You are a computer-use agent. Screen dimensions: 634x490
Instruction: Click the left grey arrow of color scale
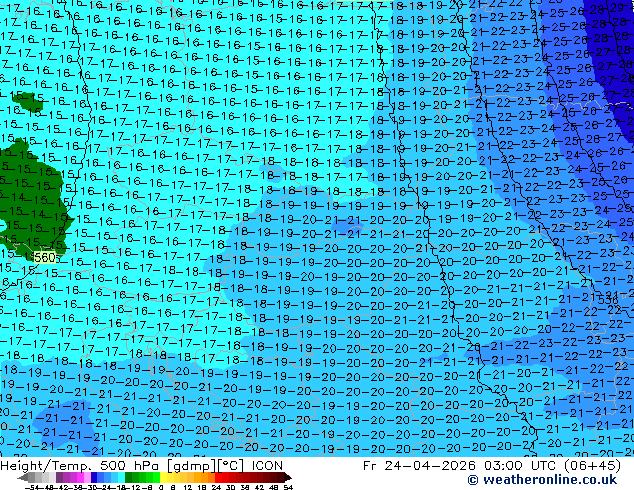(23, 478)
